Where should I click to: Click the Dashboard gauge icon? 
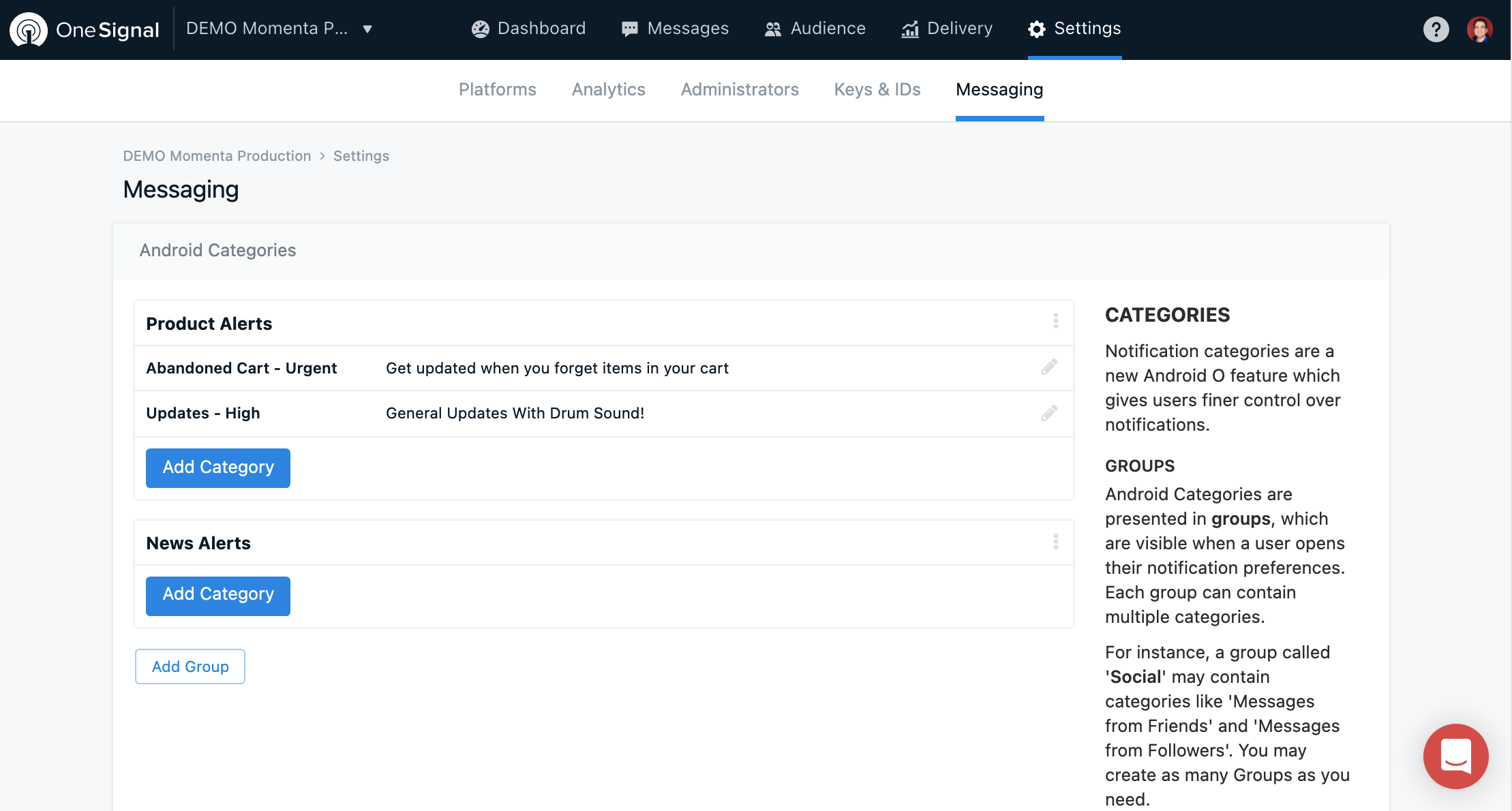coord(481,29)
